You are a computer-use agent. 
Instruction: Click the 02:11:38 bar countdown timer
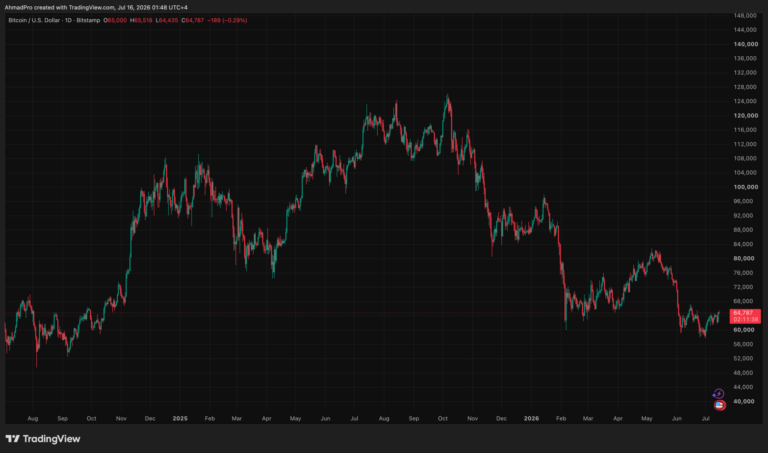click(745, 319)
